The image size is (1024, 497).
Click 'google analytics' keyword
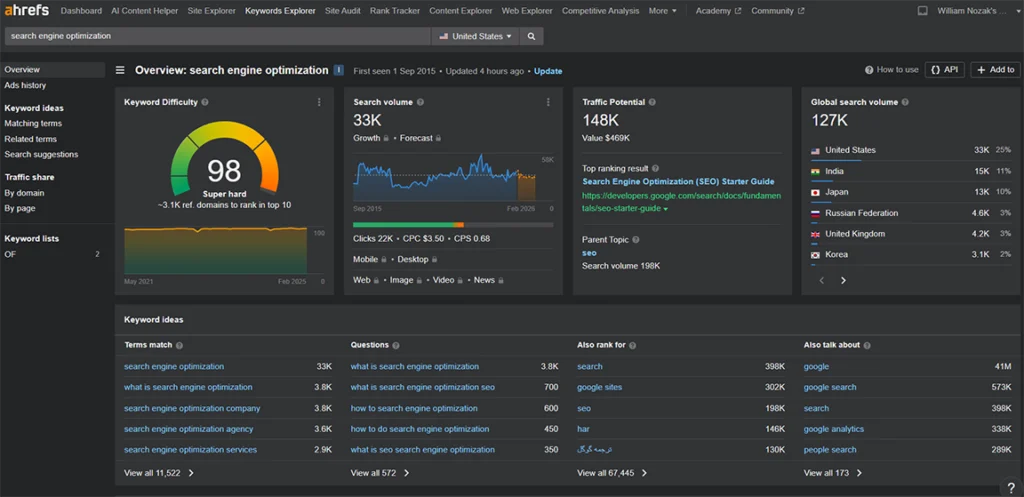(834, 429)
